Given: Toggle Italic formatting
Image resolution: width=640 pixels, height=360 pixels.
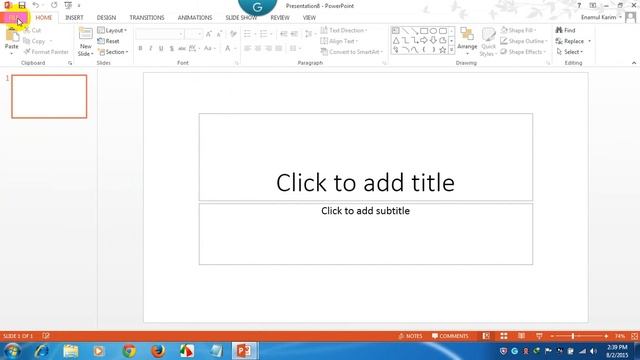Looking at the screenshot, I should (x=151, y=49).
